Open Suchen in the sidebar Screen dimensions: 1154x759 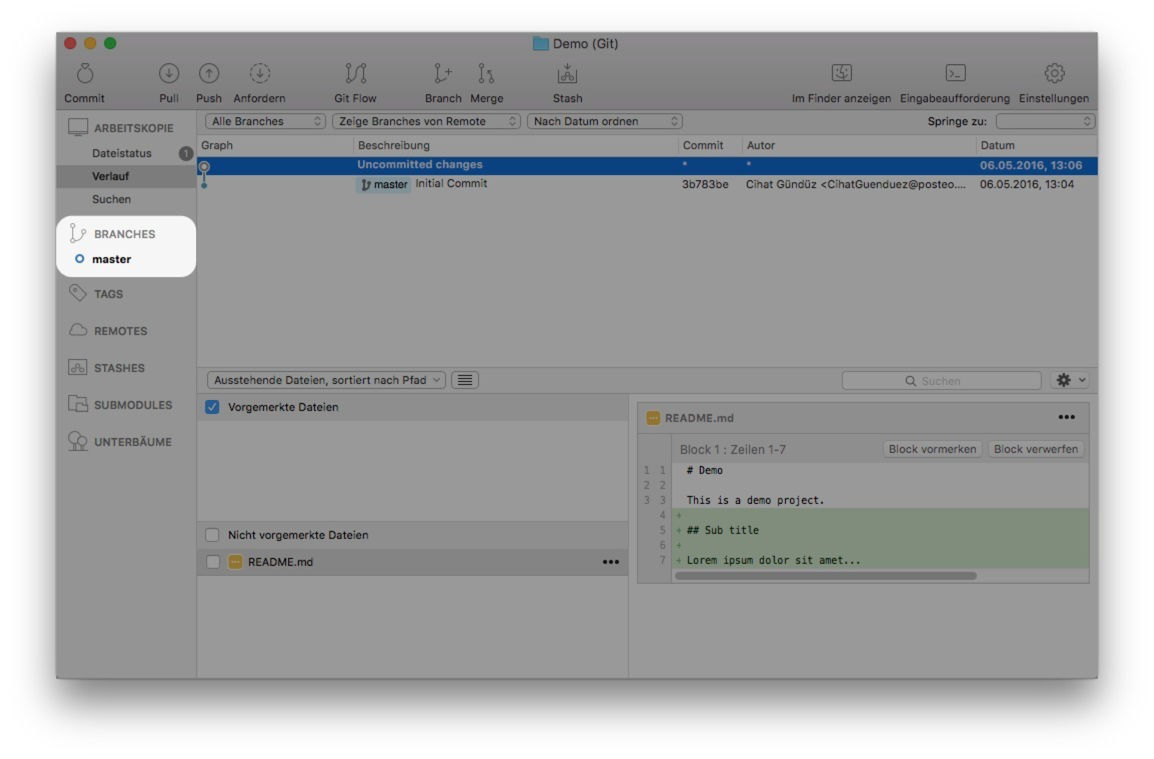tap(111, 199)
